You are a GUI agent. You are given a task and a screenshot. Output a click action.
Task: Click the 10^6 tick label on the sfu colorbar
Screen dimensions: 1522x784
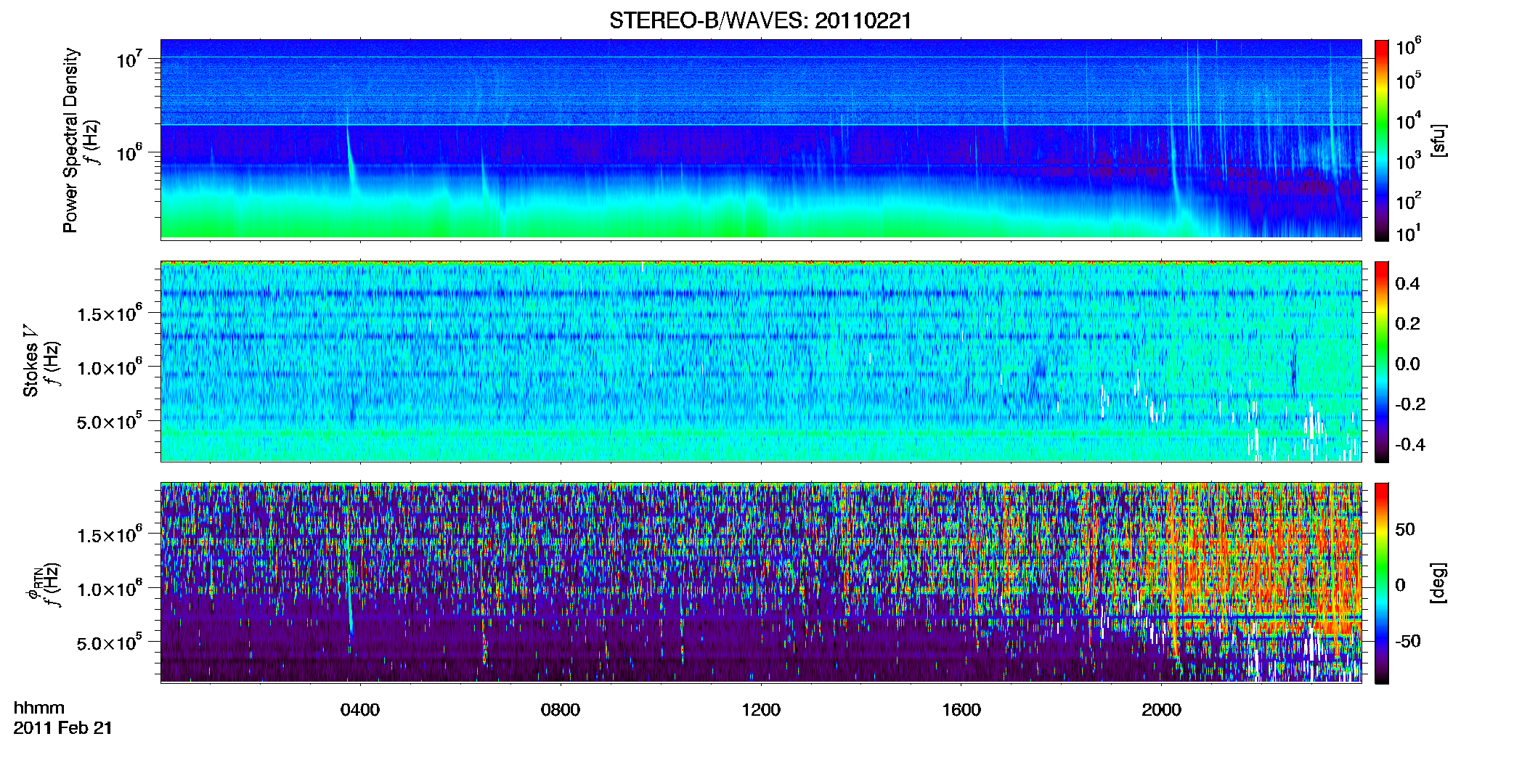point(1409,46)
